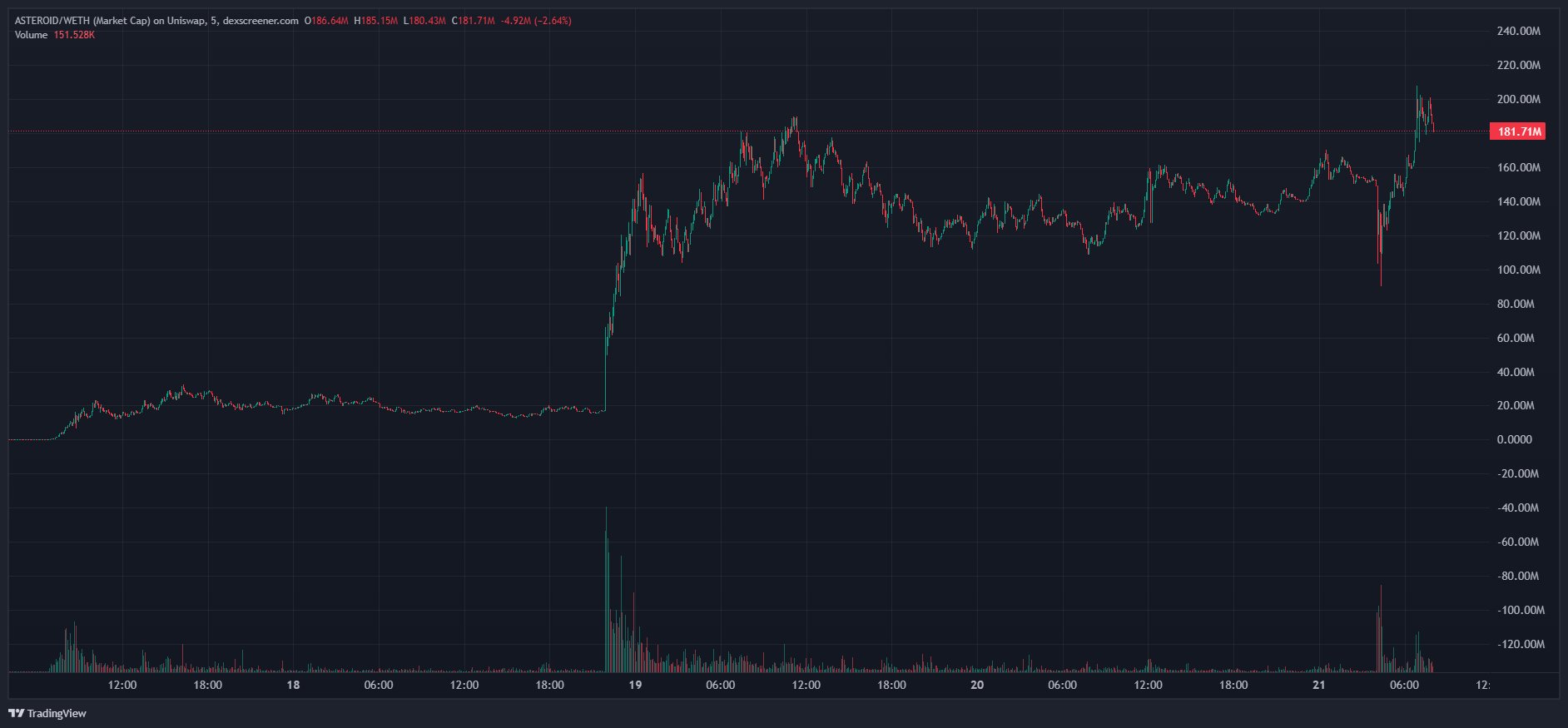1568x728 pixels.
Task: Click the 20.00M price axis label
Action: (1516, 405)
